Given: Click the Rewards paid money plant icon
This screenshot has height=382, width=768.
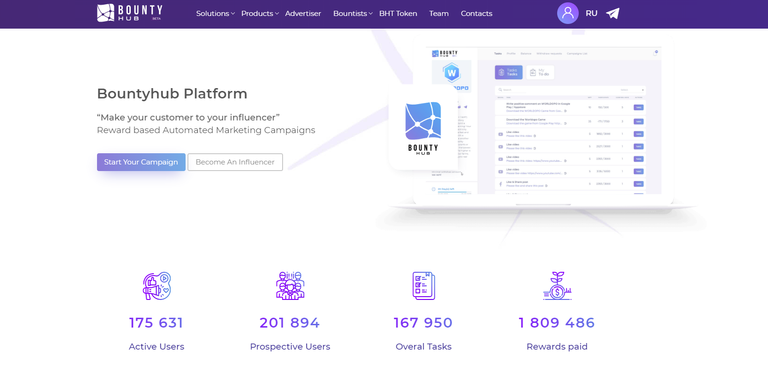Looking at the screenshot, I should [557, 286].
